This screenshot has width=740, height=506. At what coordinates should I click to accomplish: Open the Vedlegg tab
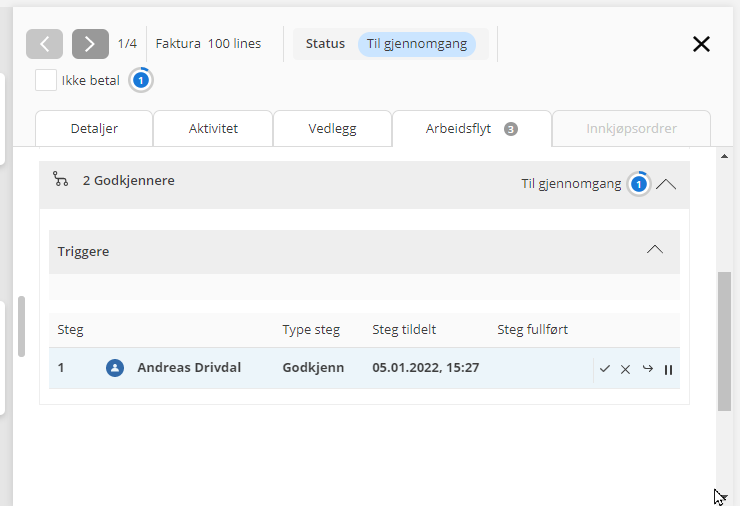coord(332,129)
